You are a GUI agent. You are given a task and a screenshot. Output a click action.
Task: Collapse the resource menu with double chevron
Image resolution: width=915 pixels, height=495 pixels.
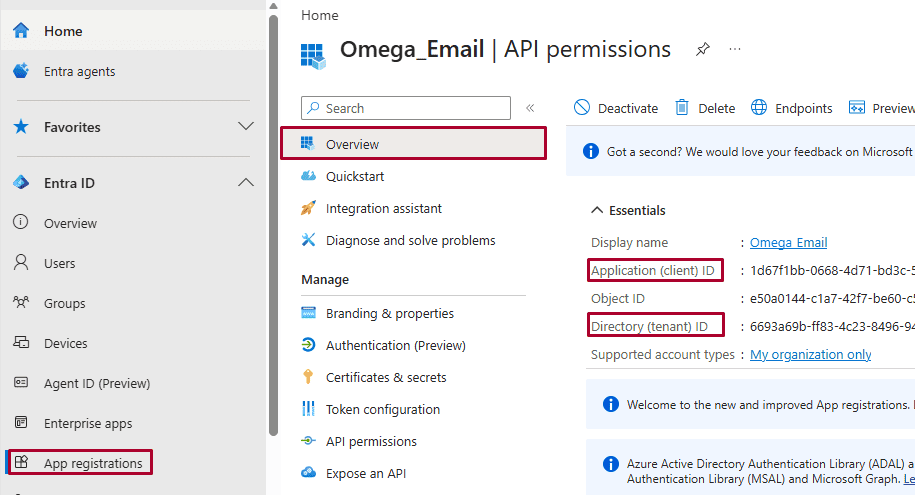pos(530,108)
